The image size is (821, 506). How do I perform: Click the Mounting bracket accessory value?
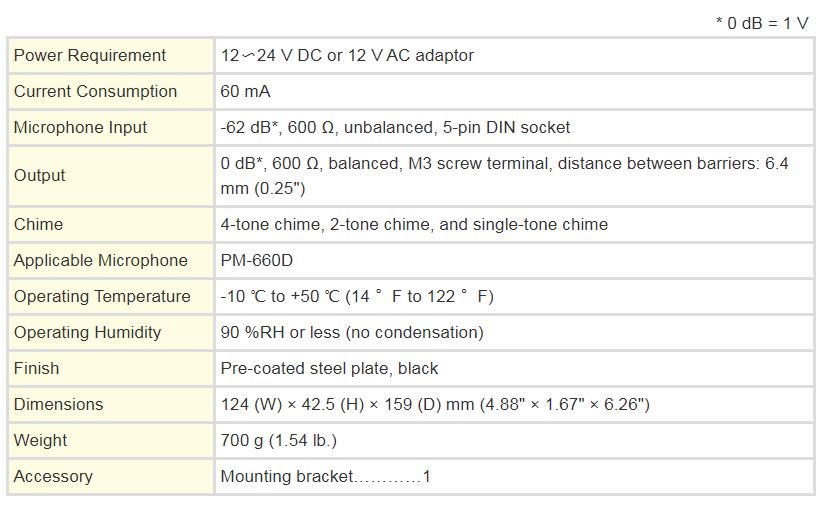click(325, 476)
